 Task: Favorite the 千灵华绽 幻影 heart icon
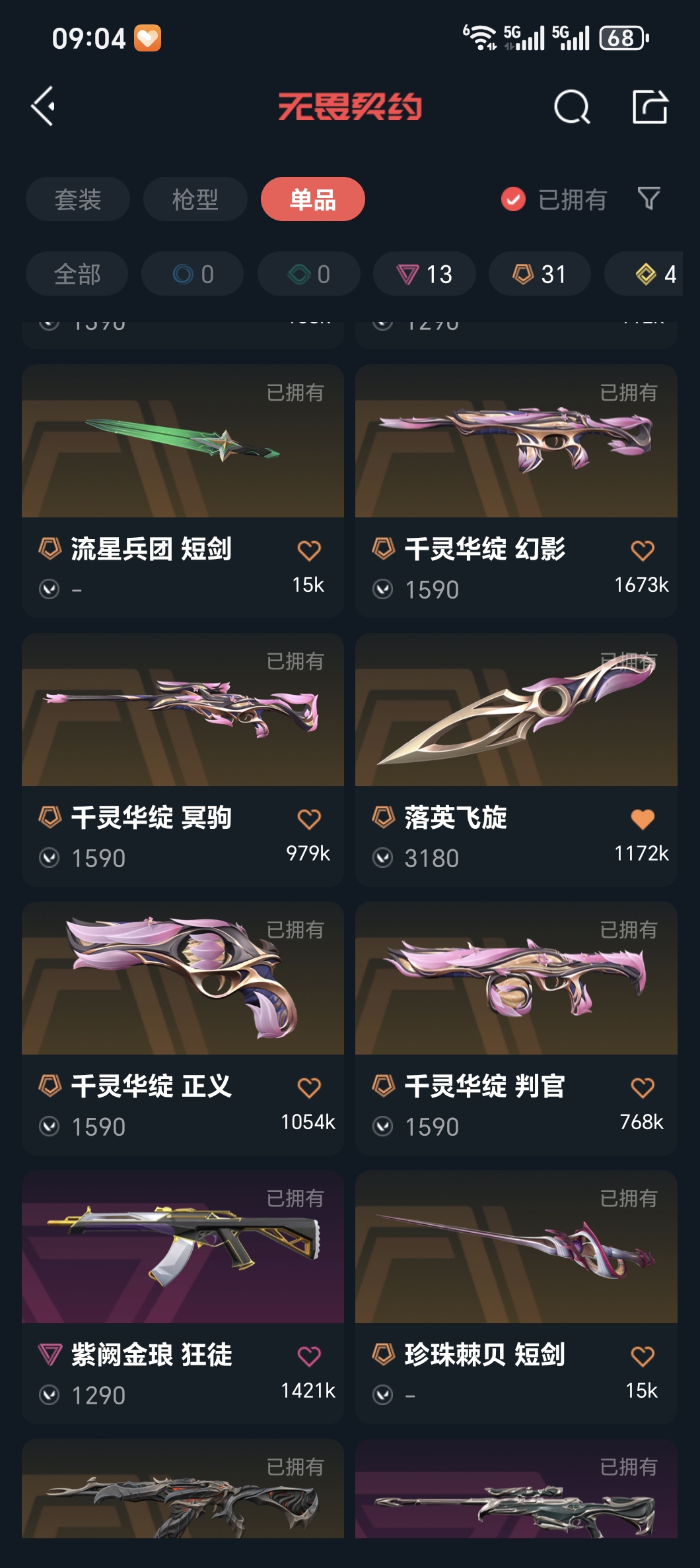coord(642,550)
